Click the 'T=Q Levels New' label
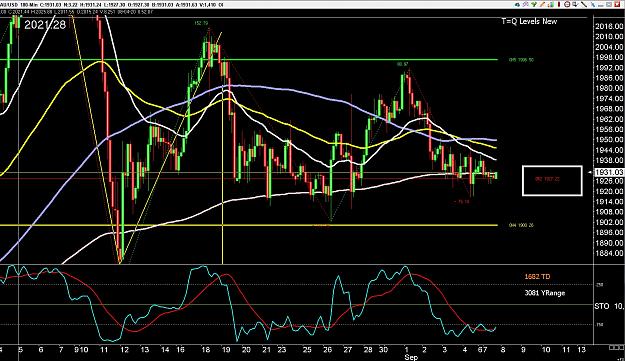 529,22
